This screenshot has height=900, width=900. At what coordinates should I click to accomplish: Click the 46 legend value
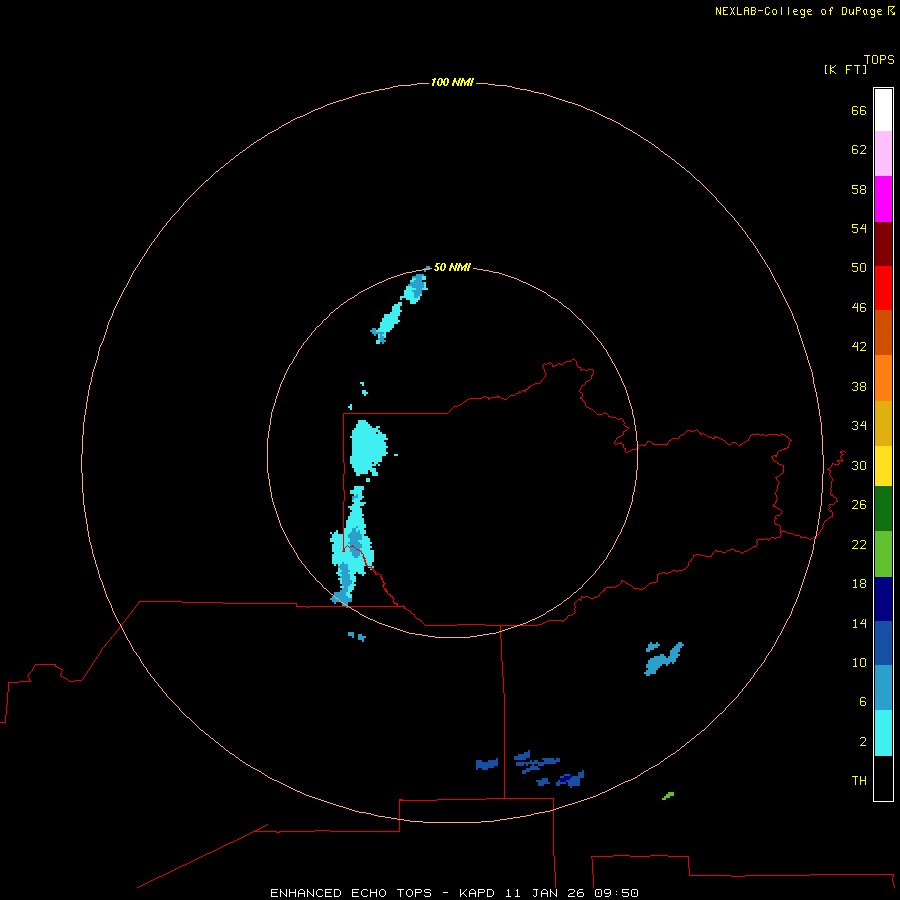coord(859,307)
